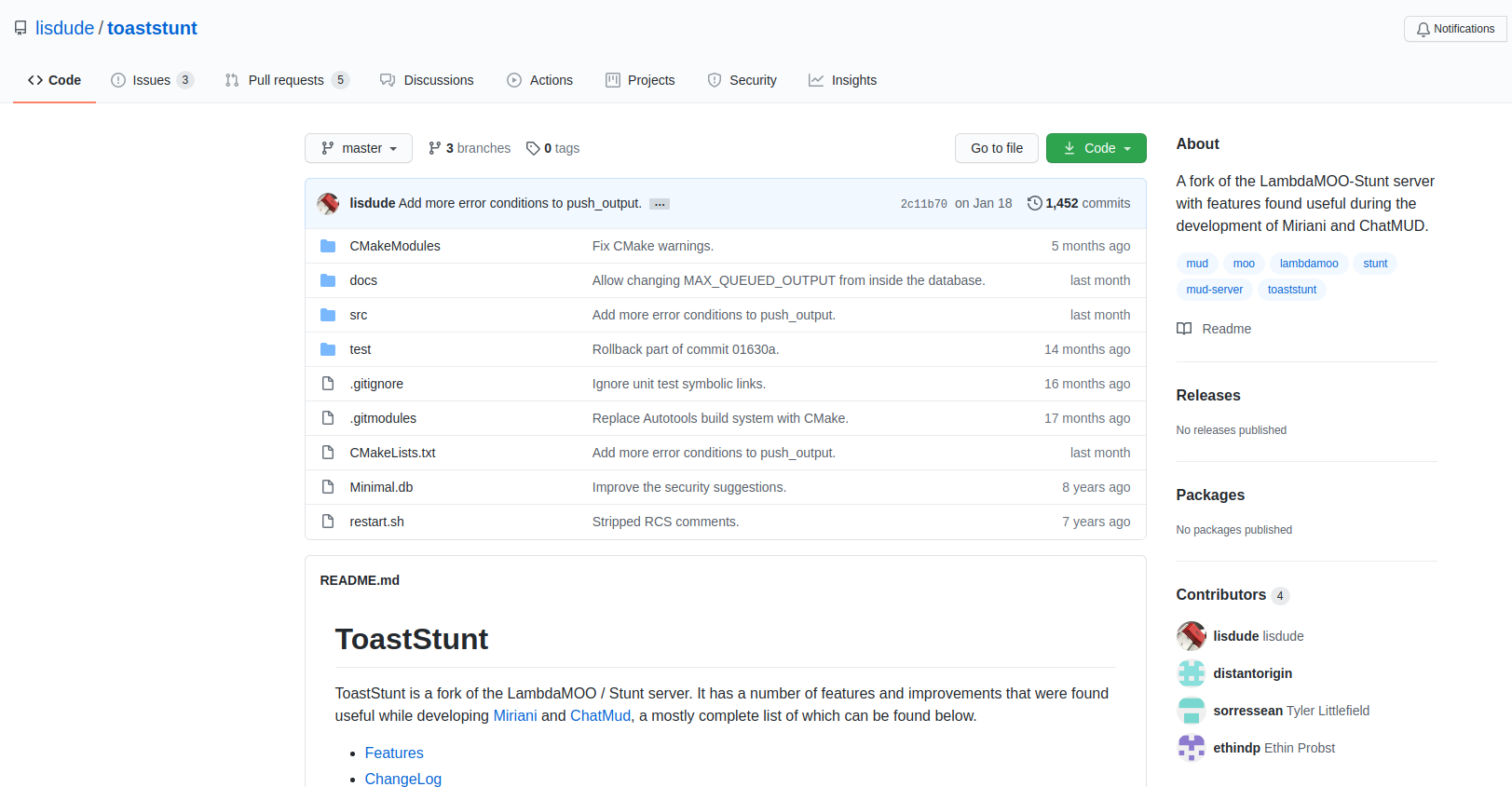
Task: Open the Minimal.db file name
Action: click(382, 487)
